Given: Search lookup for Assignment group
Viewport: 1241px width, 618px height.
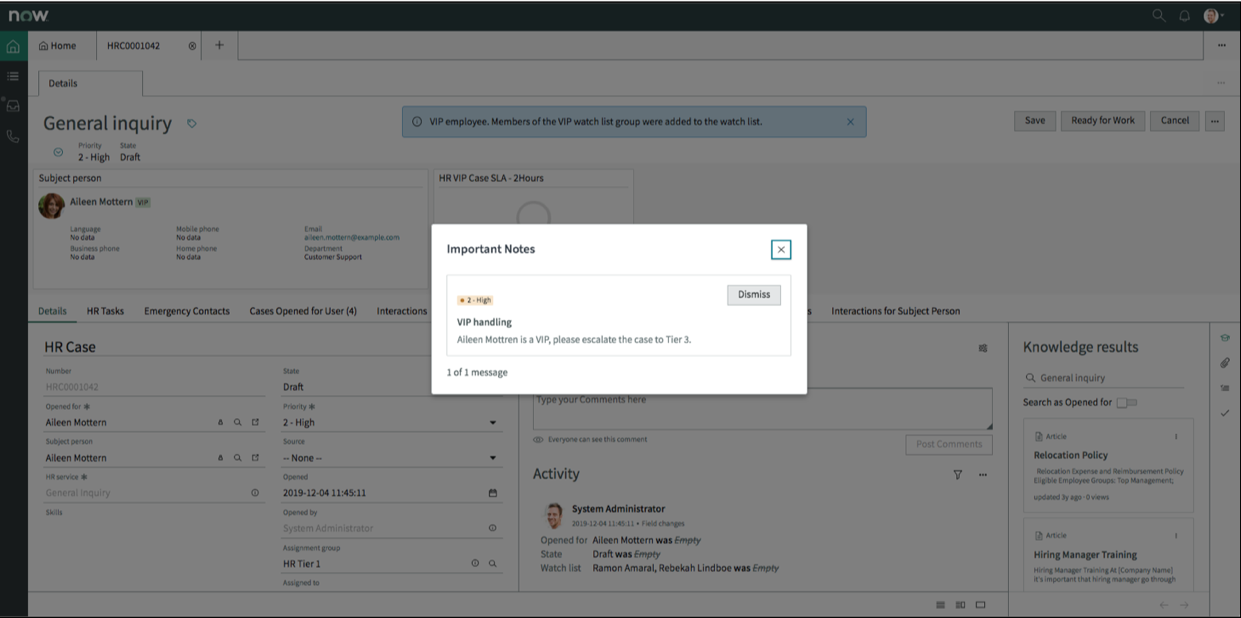Looking at the screenshot, I should point(492,564).
